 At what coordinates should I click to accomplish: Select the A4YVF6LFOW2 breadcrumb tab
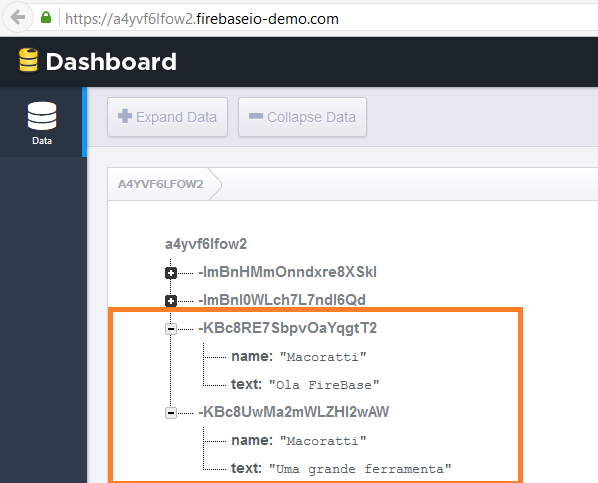[x=161, y=184]
